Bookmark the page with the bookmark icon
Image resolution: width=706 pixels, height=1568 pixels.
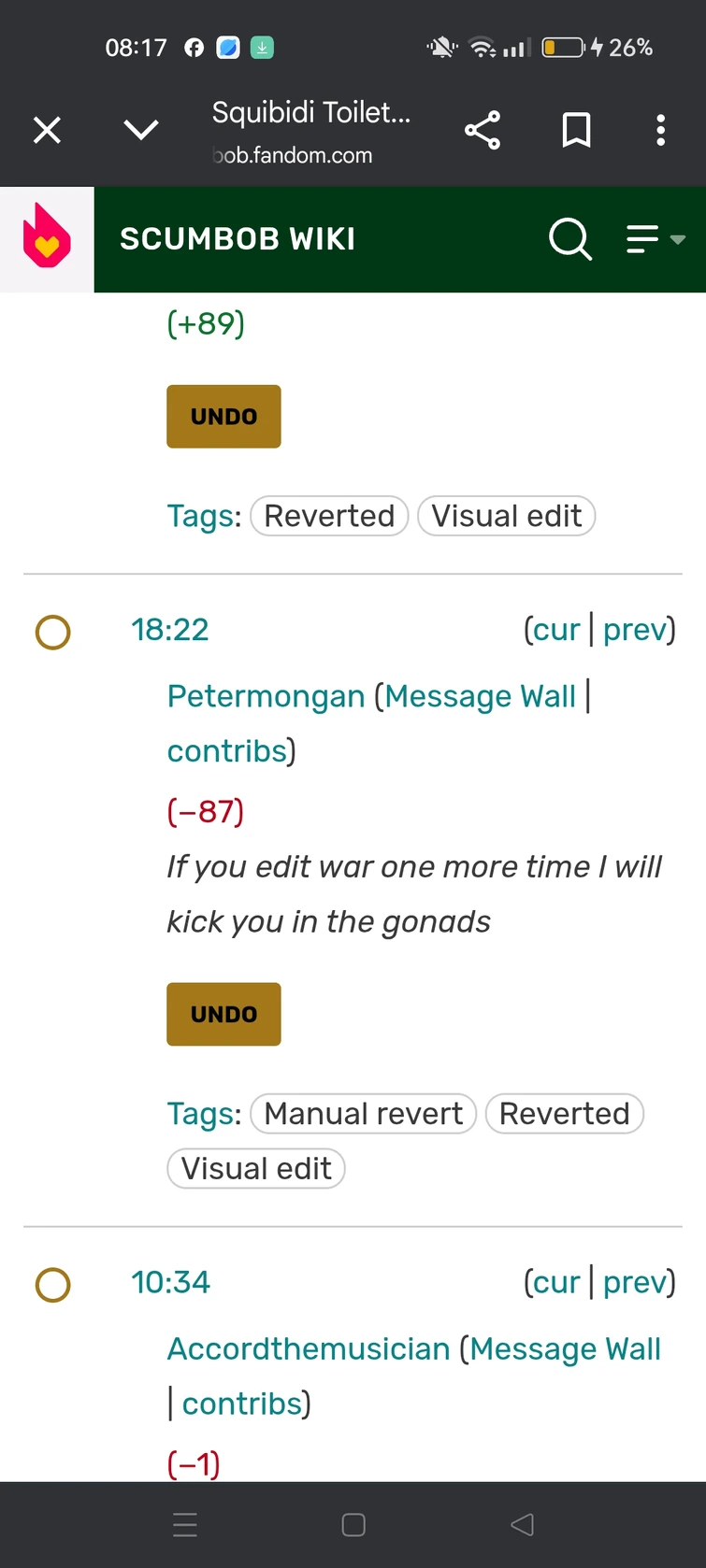576,130
